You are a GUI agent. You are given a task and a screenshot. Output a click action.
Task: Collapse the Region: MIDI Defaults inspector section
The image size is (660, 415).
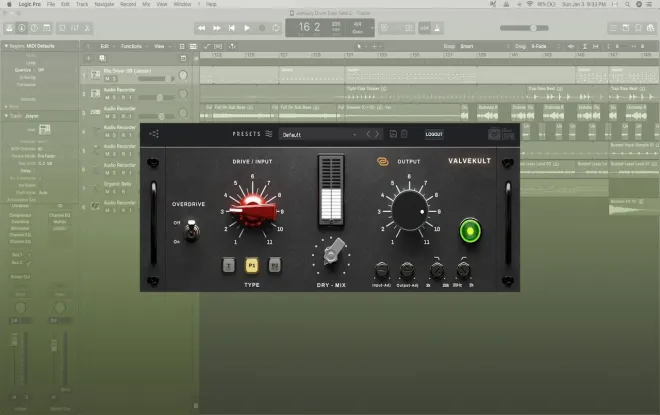click(x=6, y=46)
